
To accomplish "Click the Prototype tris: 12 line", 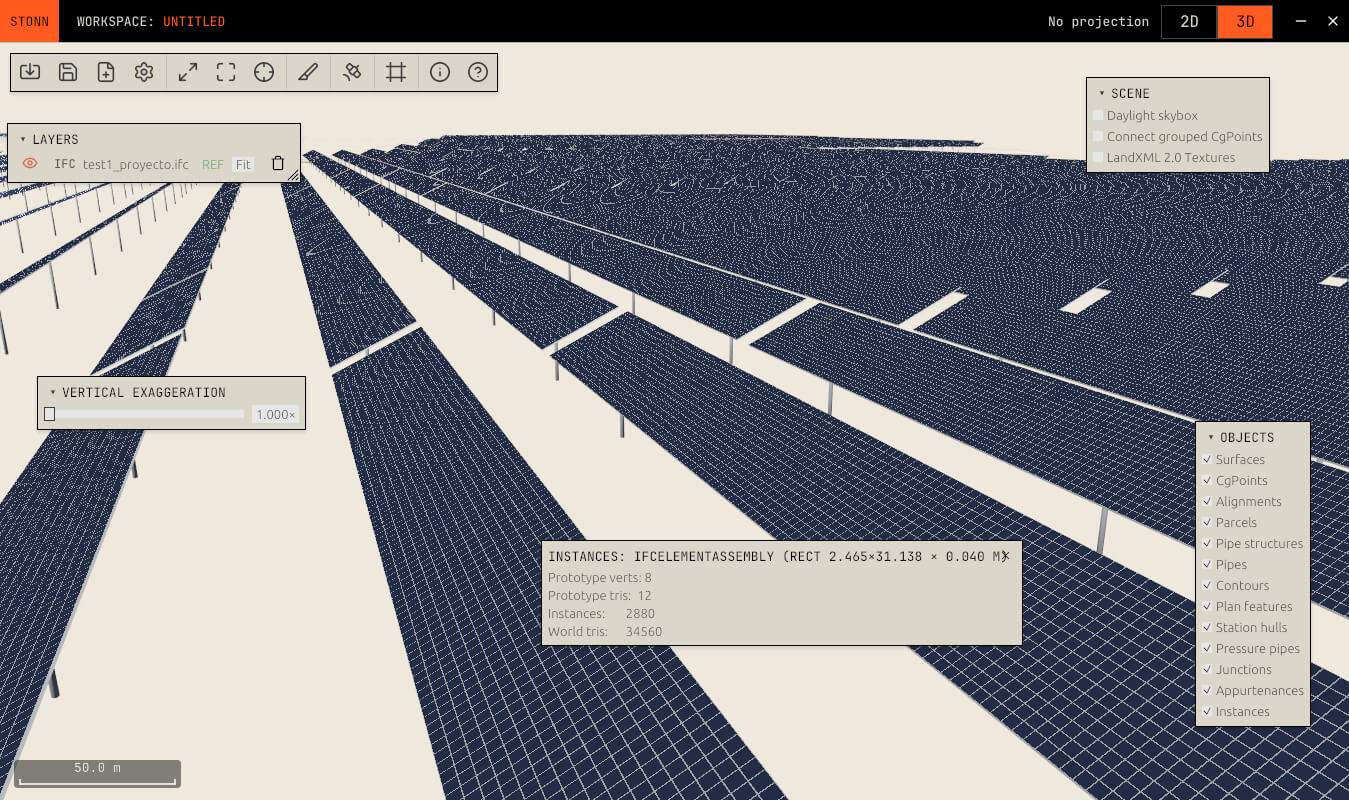I will click(600, 596).
